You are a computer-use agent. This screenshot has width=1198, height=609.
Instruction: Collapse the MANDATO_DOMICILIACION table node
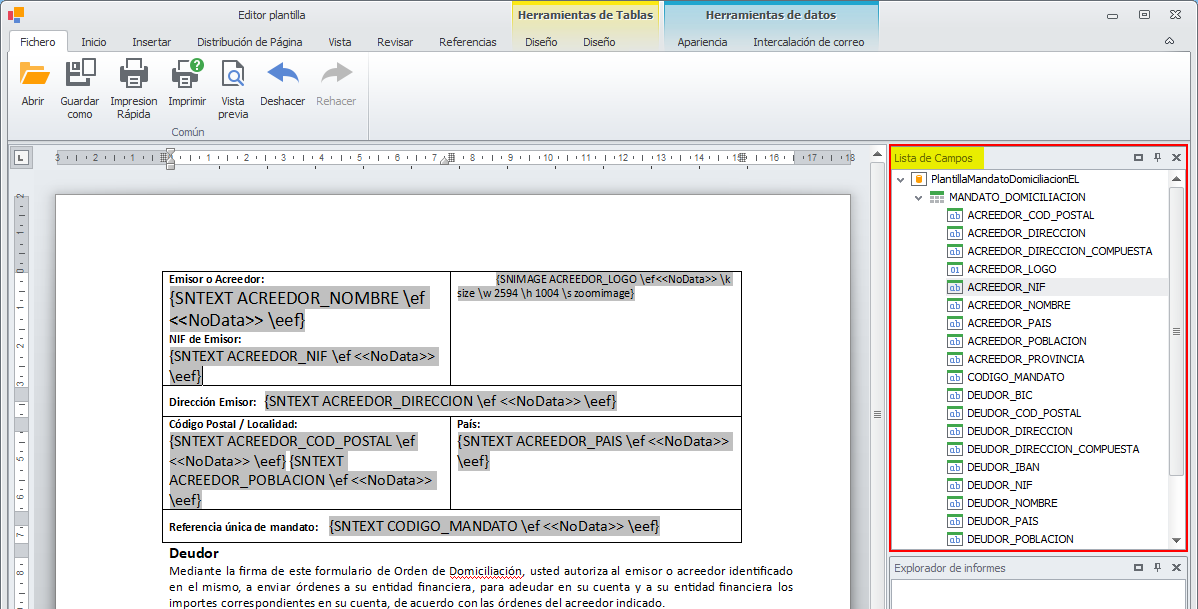[x=919, y=197]
